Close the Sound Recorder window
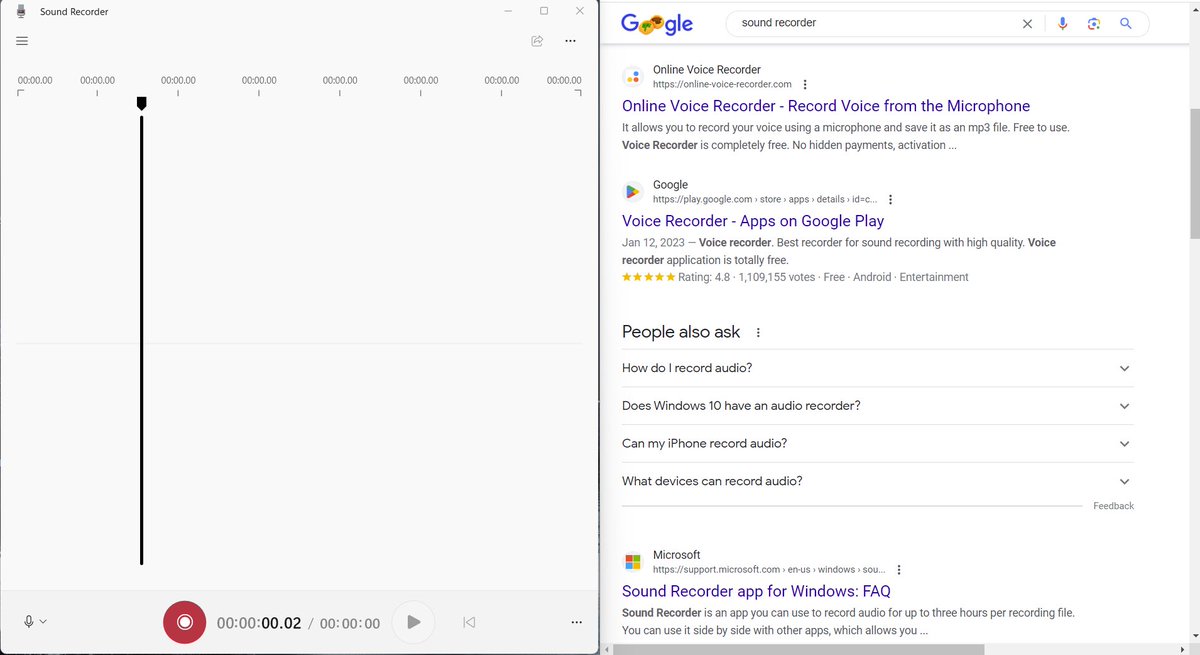 coord(580,11)
